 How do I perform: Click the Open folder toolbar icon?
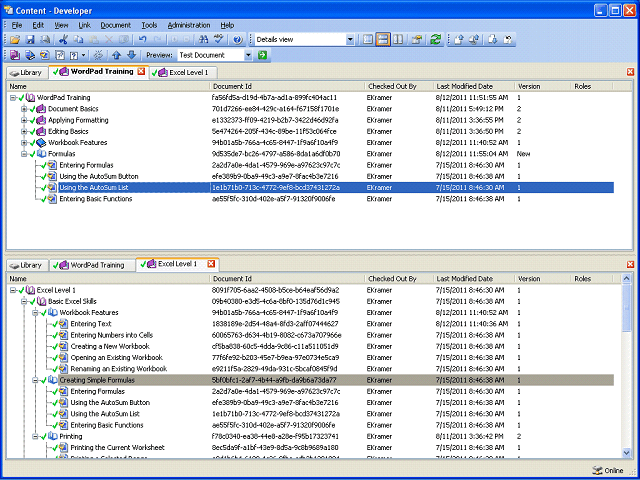coord(15,40)
